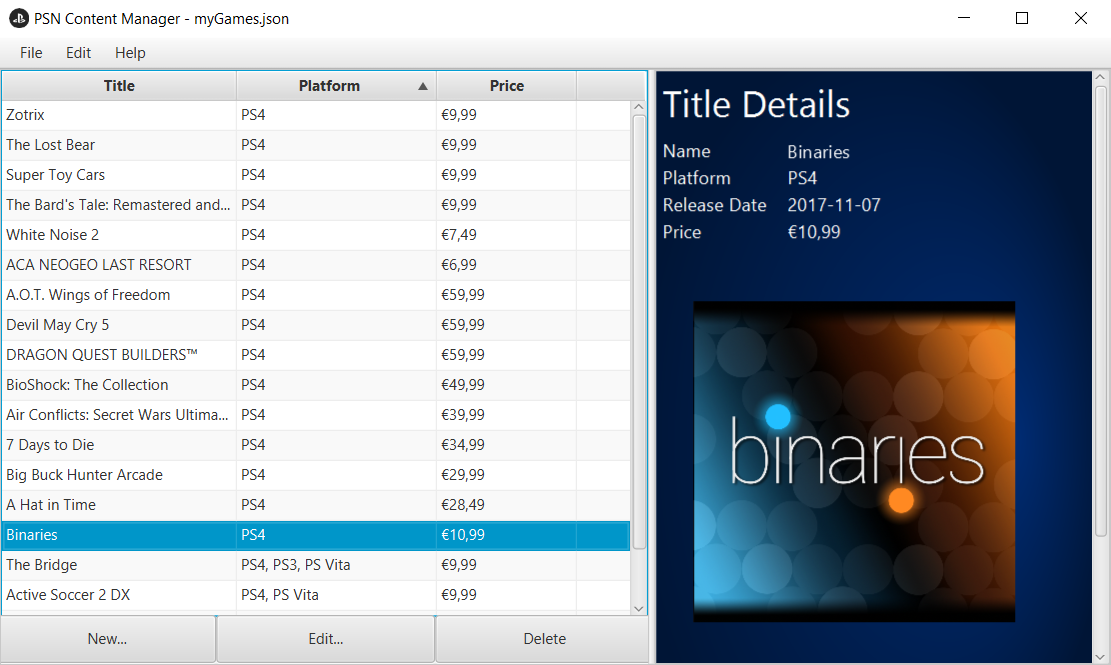Click the Binaries cover art image

[x=854, y=462]
